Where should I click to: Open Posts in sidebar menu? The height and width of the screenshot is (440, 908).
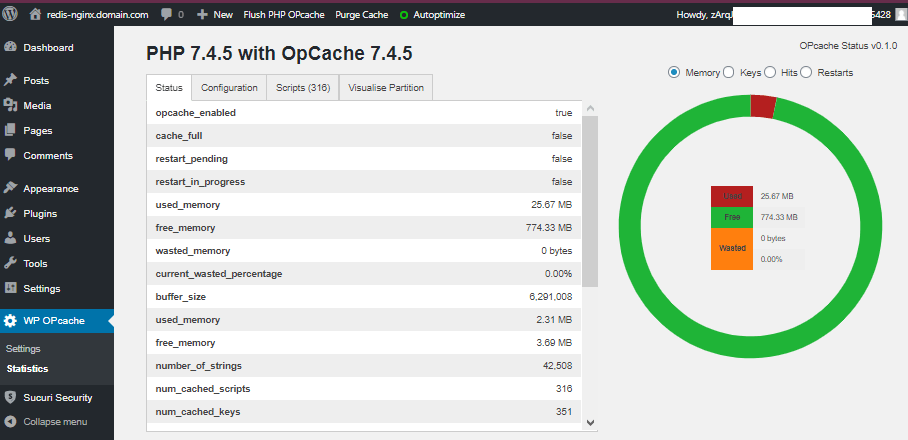pos(36,80)
